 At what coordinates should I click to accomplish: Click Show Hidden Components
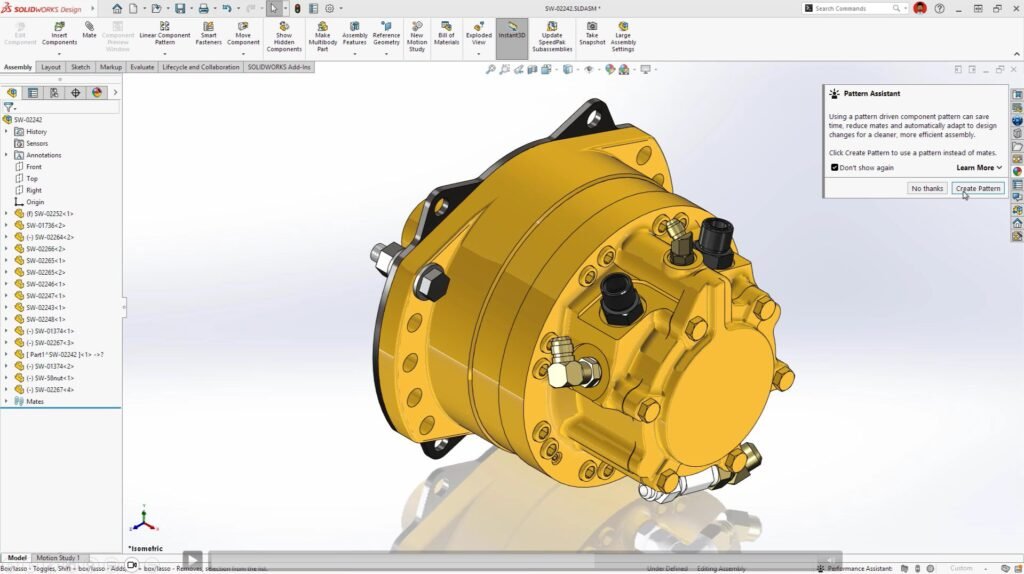[284, 37]
